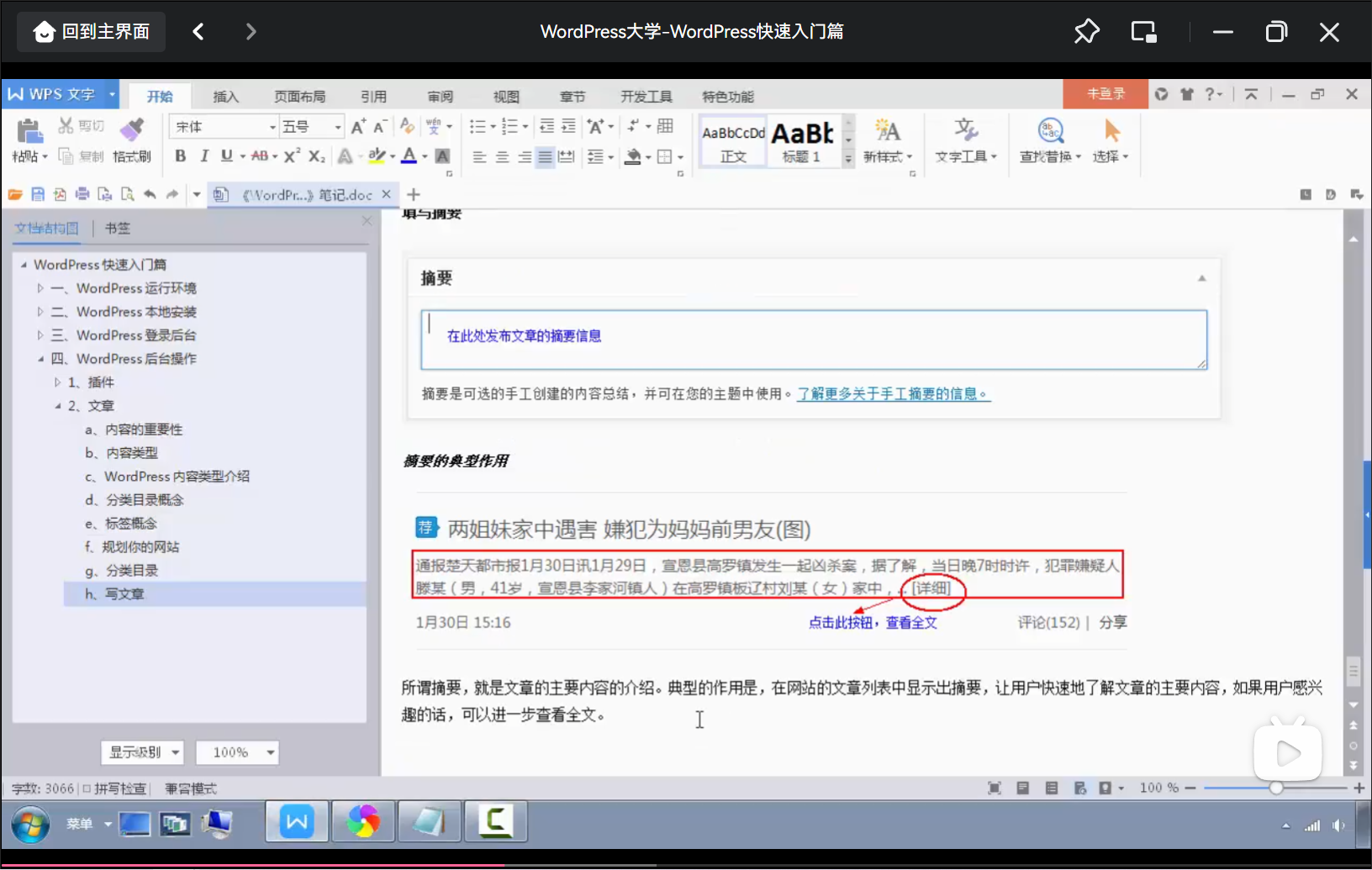
Task: Open the 查找替换 find and replace tool
Action: pyautogui.click(x=1050, y=140)
